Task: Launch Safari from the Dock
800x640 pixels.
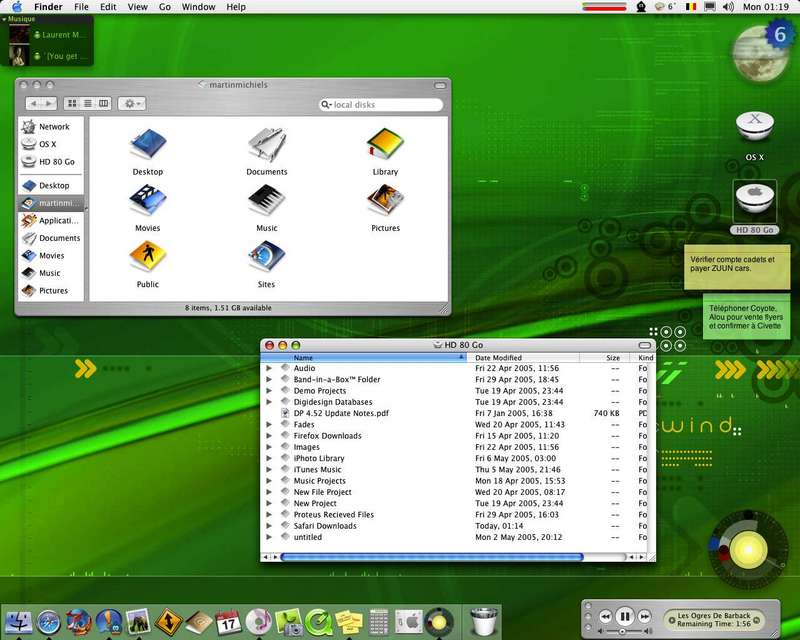Action: (49, 622)
